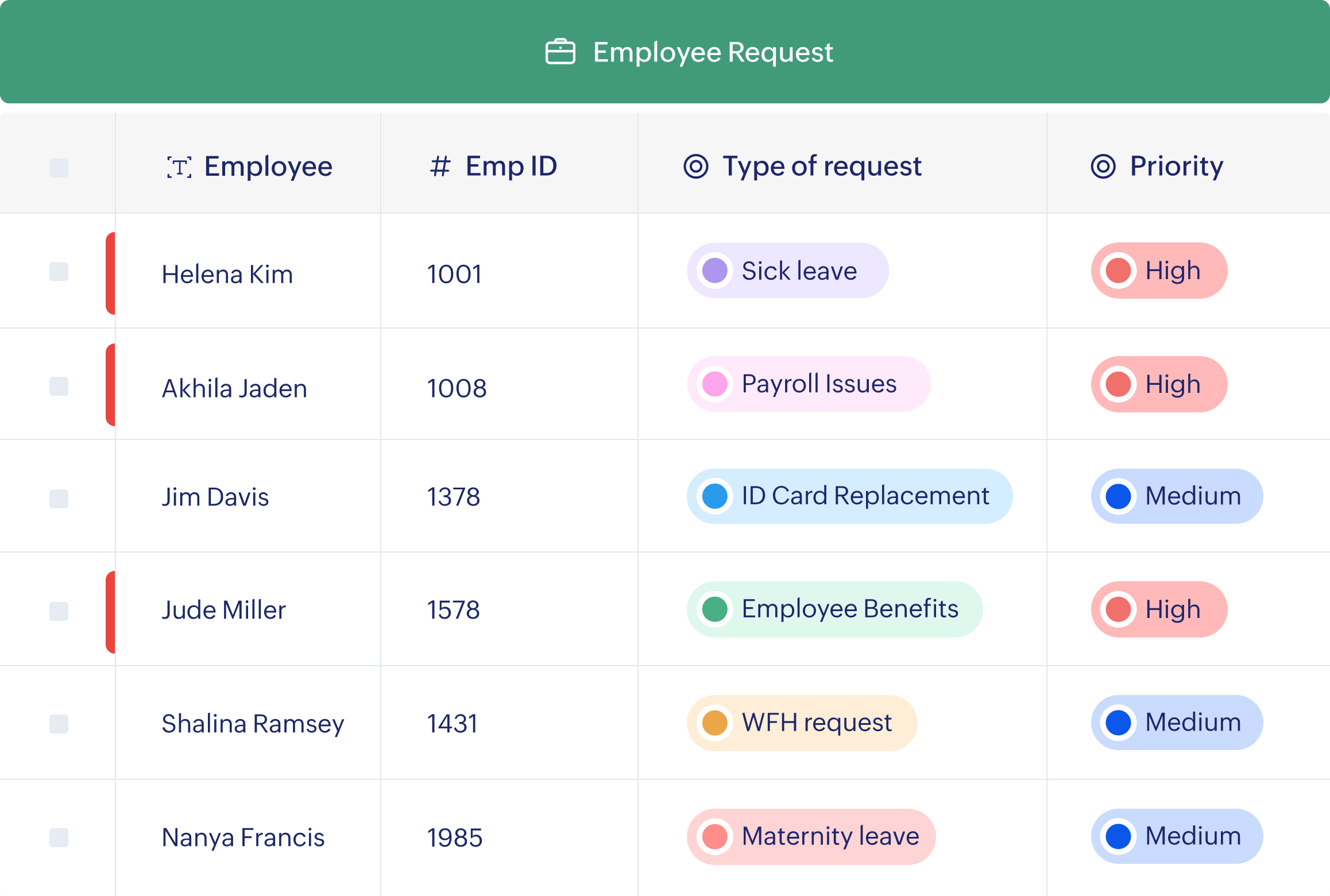The image size is (1330, 896).
Task: Open the WFH request tag for editing
Action: click(802, 723)
